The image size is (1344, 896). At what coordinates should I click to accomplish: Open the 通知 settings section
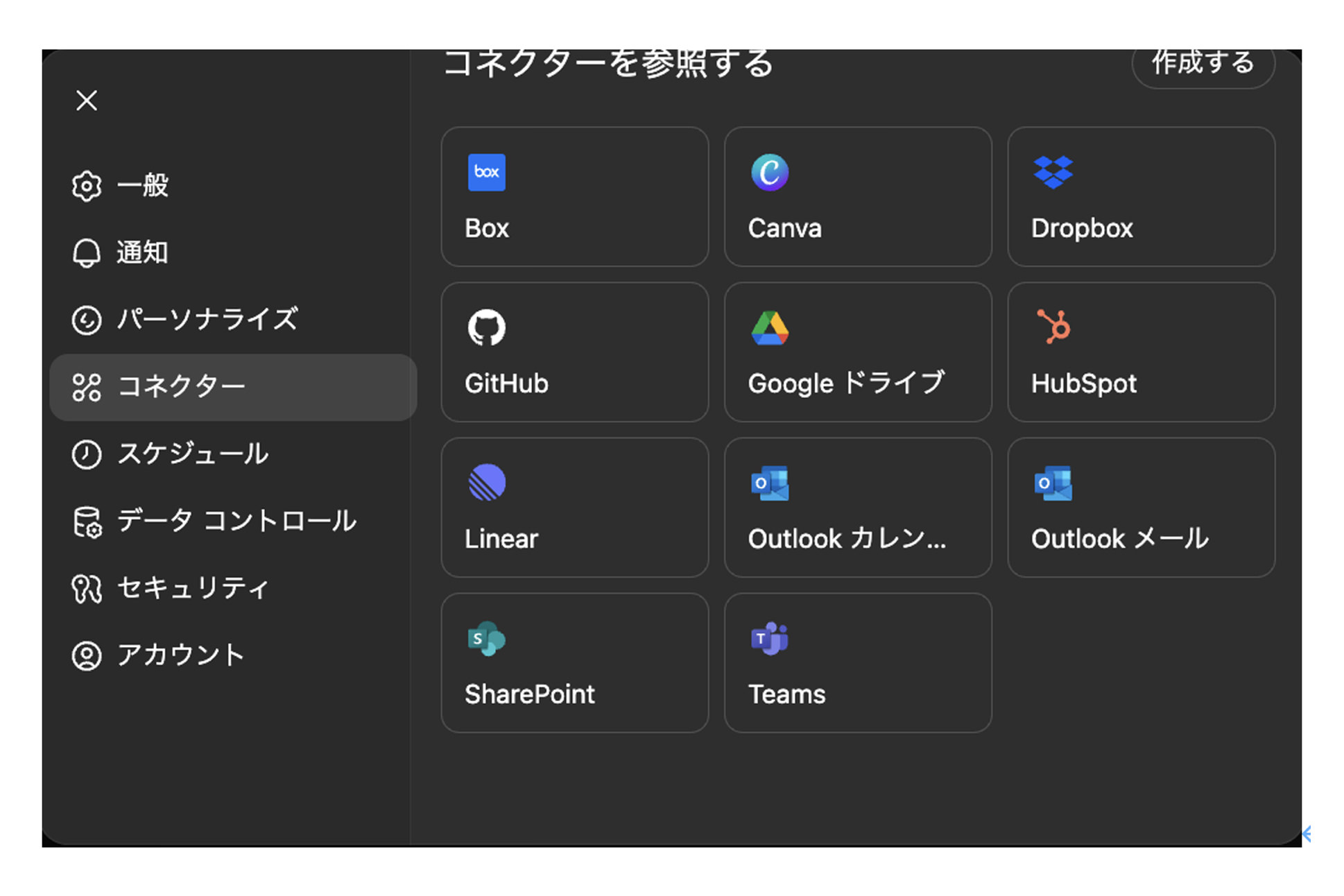(x=232, y=253)
